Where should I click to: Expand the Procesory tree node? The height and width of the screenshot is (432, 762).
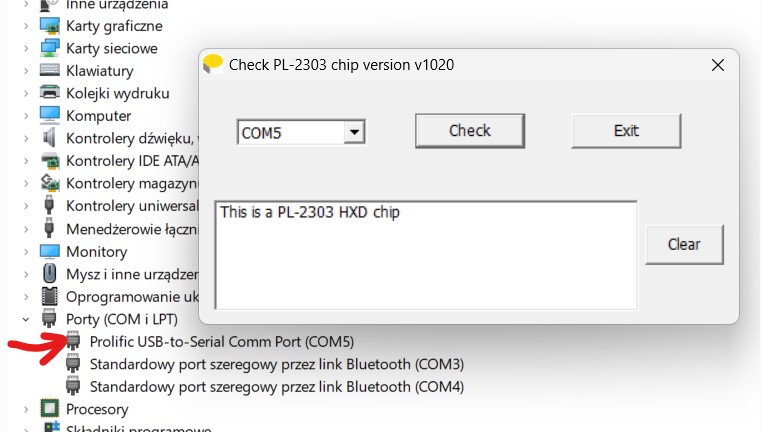[x=26, y=409]
